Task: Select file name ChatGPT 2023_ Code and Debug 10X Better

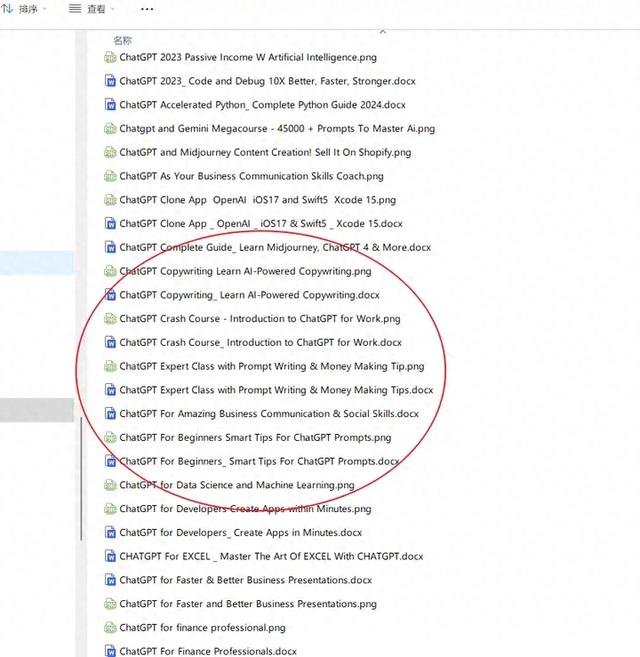Action: coord(267,81)
